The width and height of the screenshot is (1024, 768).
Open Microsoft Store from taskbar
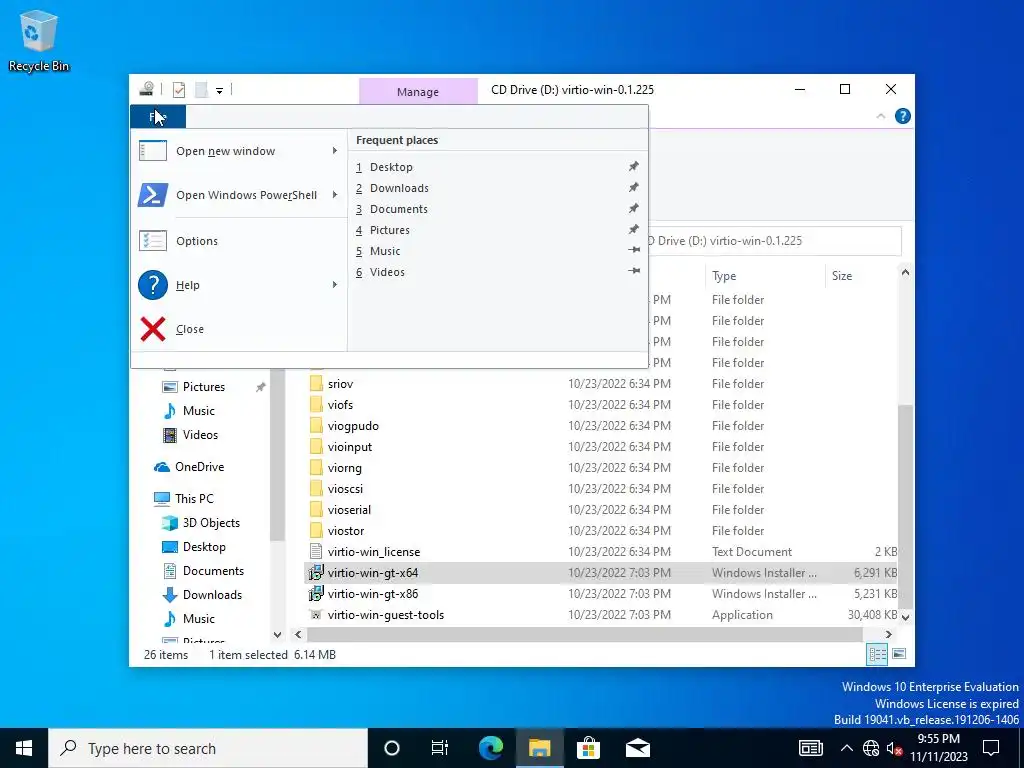588,748
